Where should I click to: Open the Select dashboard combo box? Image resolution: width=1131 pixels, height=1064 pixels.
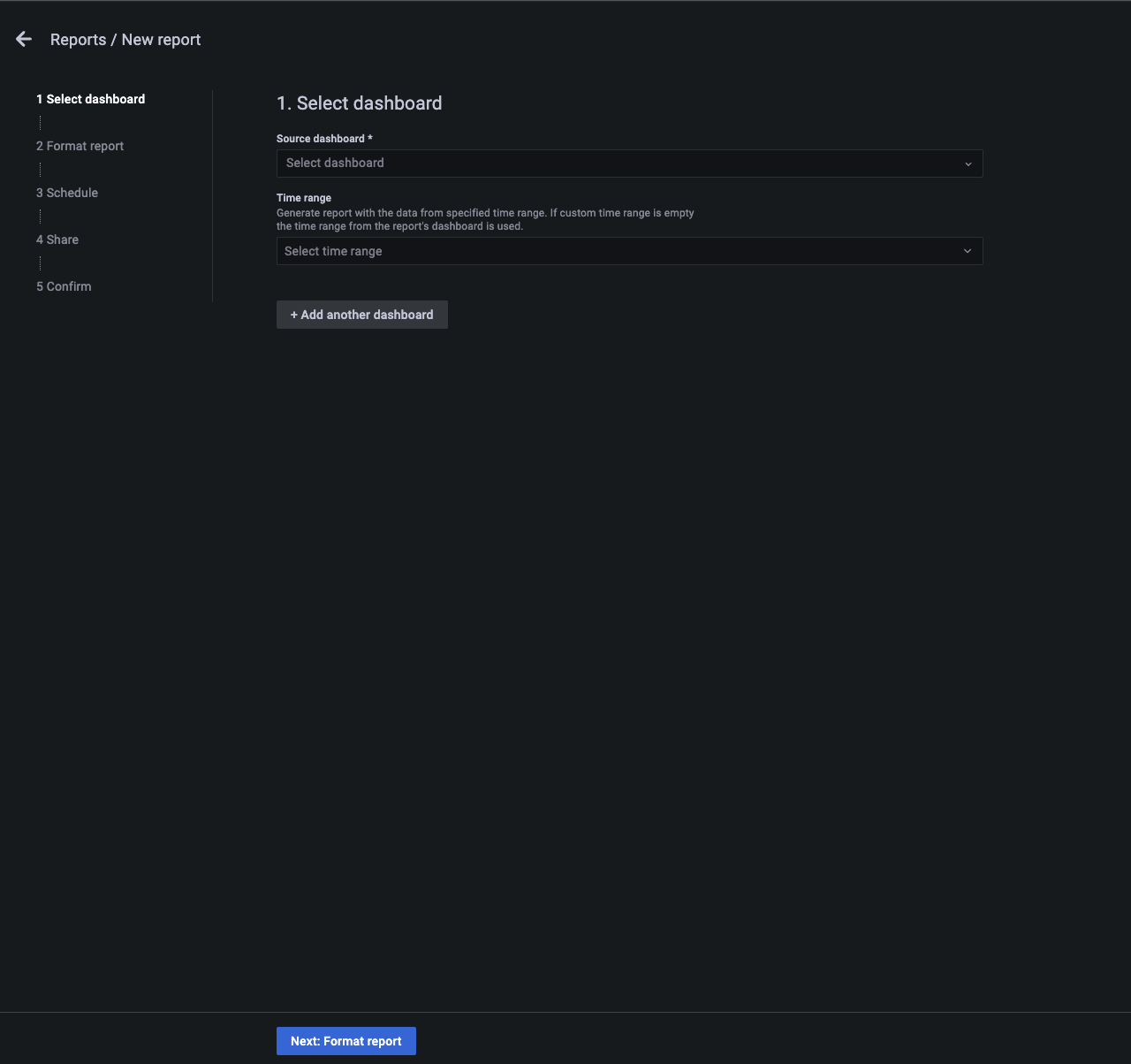[619, 163]
